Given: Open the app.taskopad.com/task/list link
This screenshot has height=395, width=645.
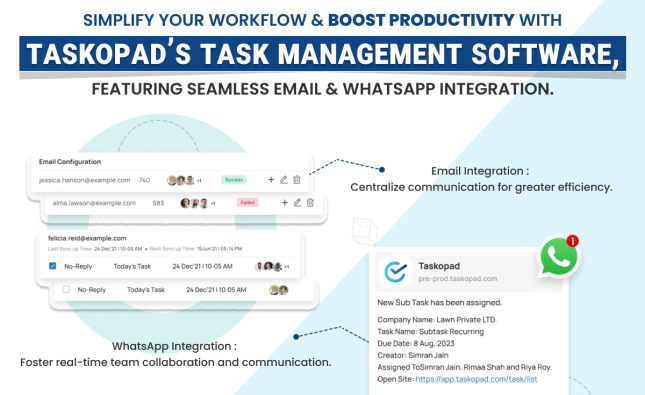Looking at the screenshot, I should (x=476, y=379).
